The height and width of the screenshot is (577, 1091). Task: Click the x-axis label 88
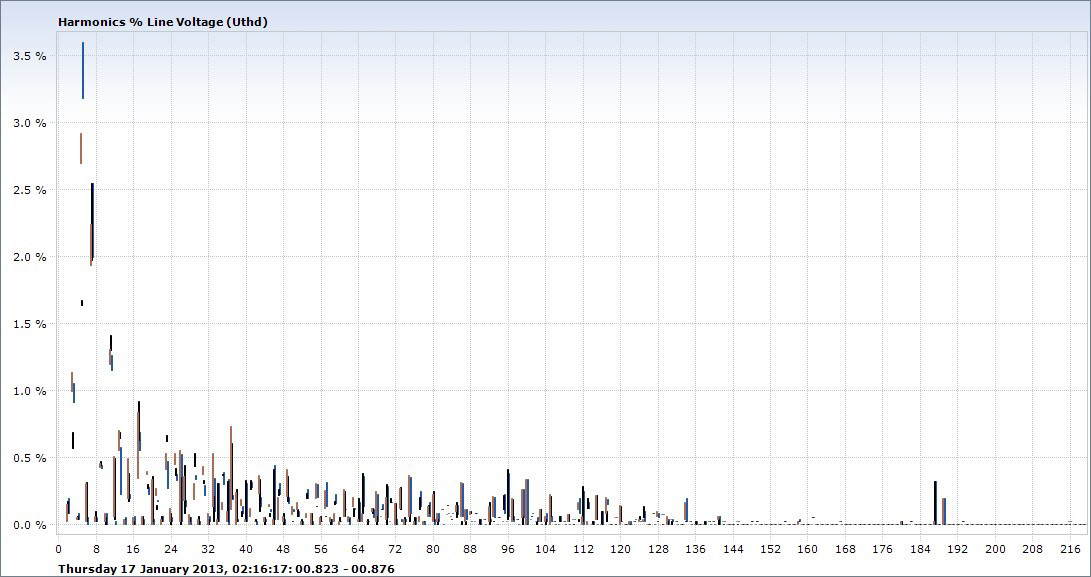point(471,549)
